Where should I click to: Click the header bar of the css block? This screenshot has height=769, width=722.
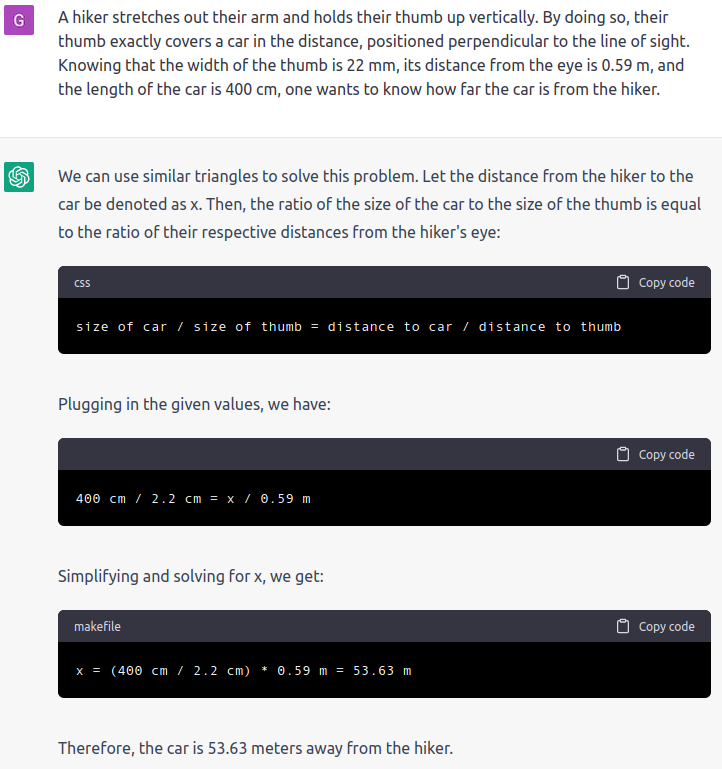(384, 282)
